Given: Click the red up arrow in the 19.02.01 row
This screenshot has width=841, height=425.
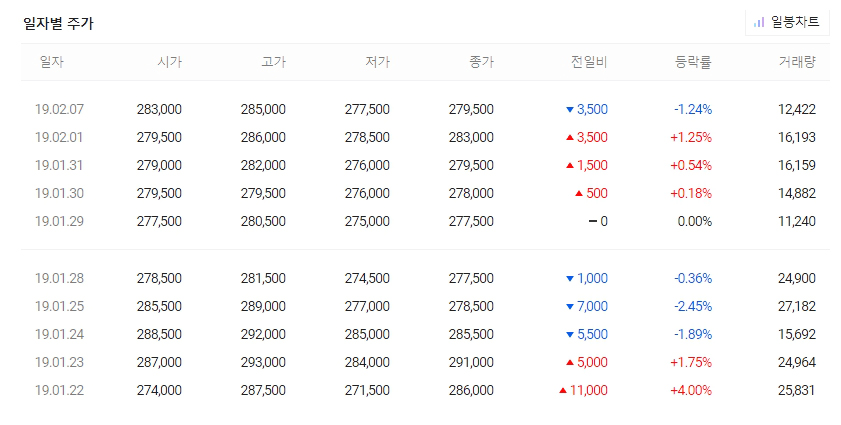Looking at the screenshot, I should click(x=570, y=137).
